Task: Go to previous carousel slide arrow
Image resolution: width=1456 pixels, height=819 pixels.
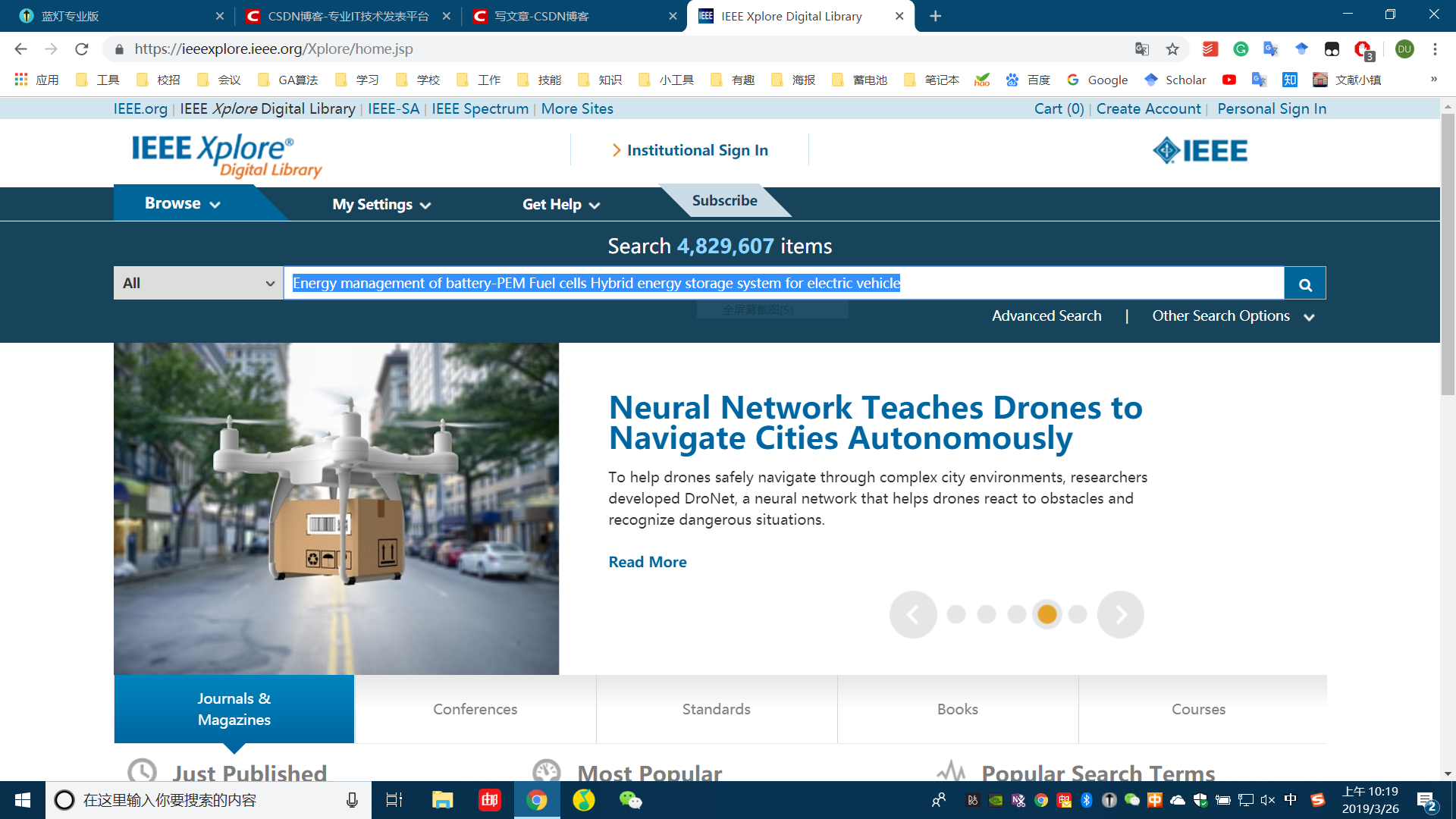Action: pyautogui.click(x=913, y=614)
